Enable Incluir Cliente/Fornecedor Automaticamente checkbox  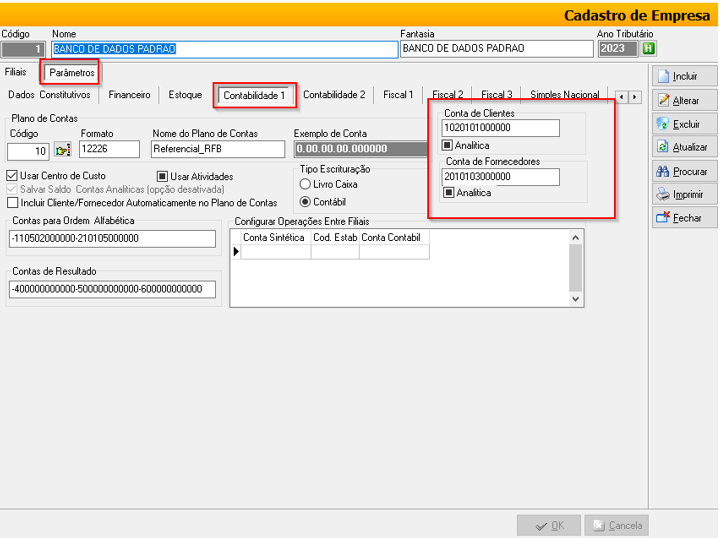[x=12, y=202]
